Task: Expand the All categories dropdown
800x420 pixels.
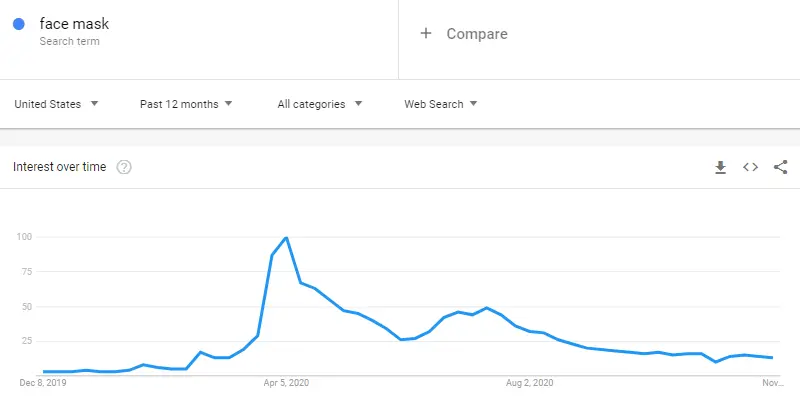Action: [x=320, y=104]
